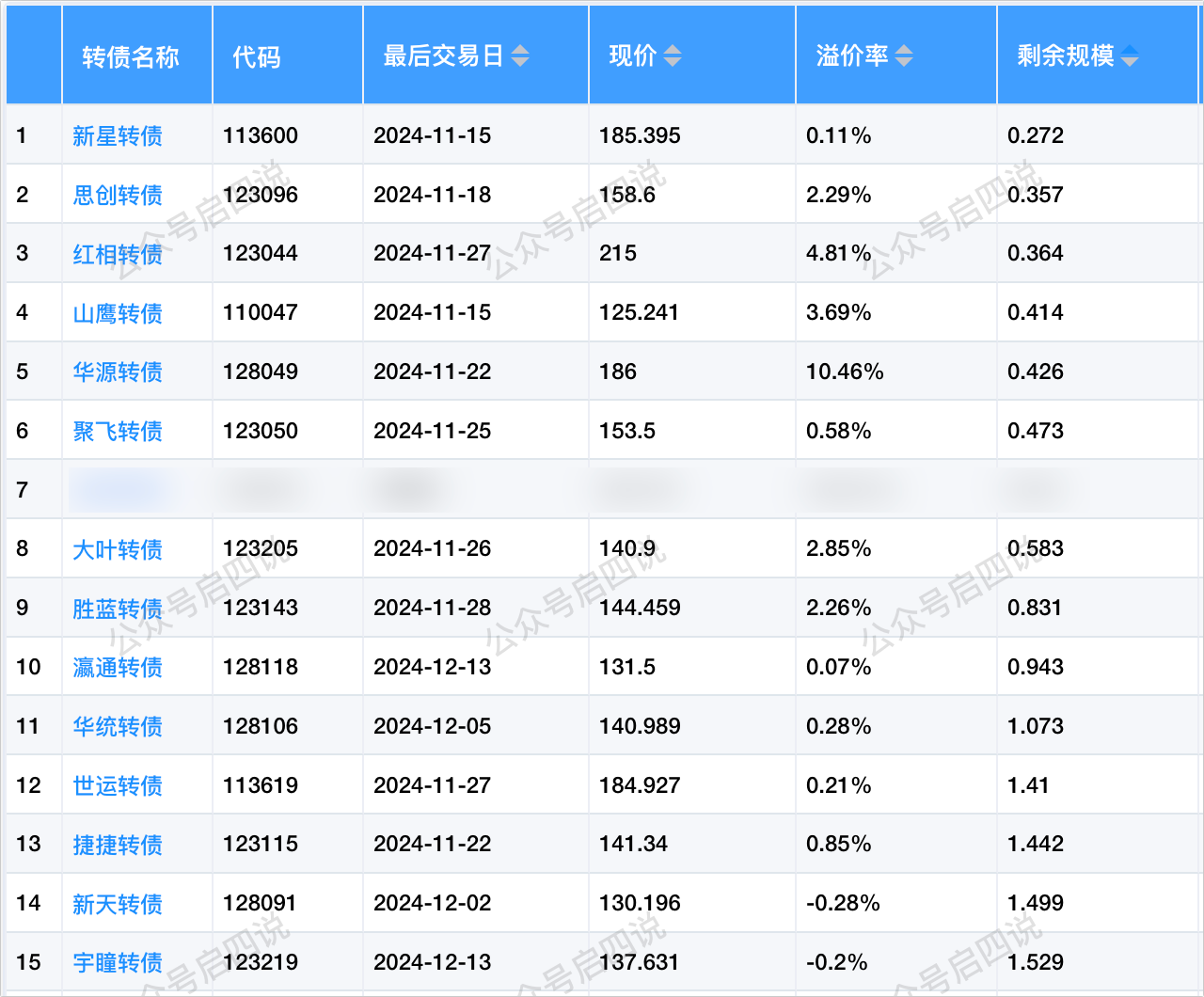
Task: Open the 华统转债 link
Action: (x=118, y=726)
